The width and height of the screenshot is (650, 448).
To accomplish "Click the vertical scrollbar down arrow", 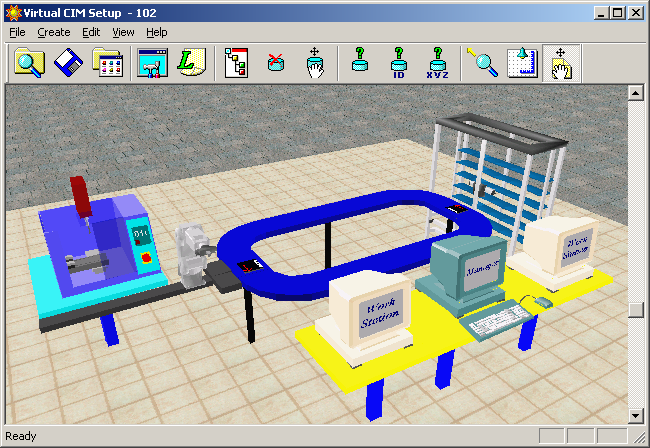I will click(633, 414).
